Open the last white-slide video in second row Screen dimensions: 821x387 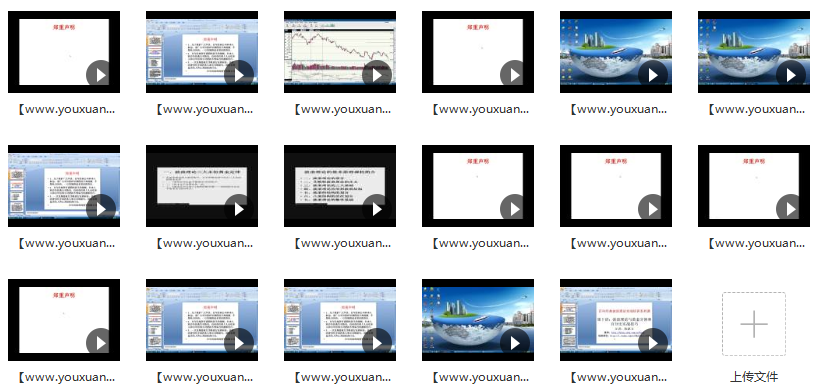click(x=753, y=186)
